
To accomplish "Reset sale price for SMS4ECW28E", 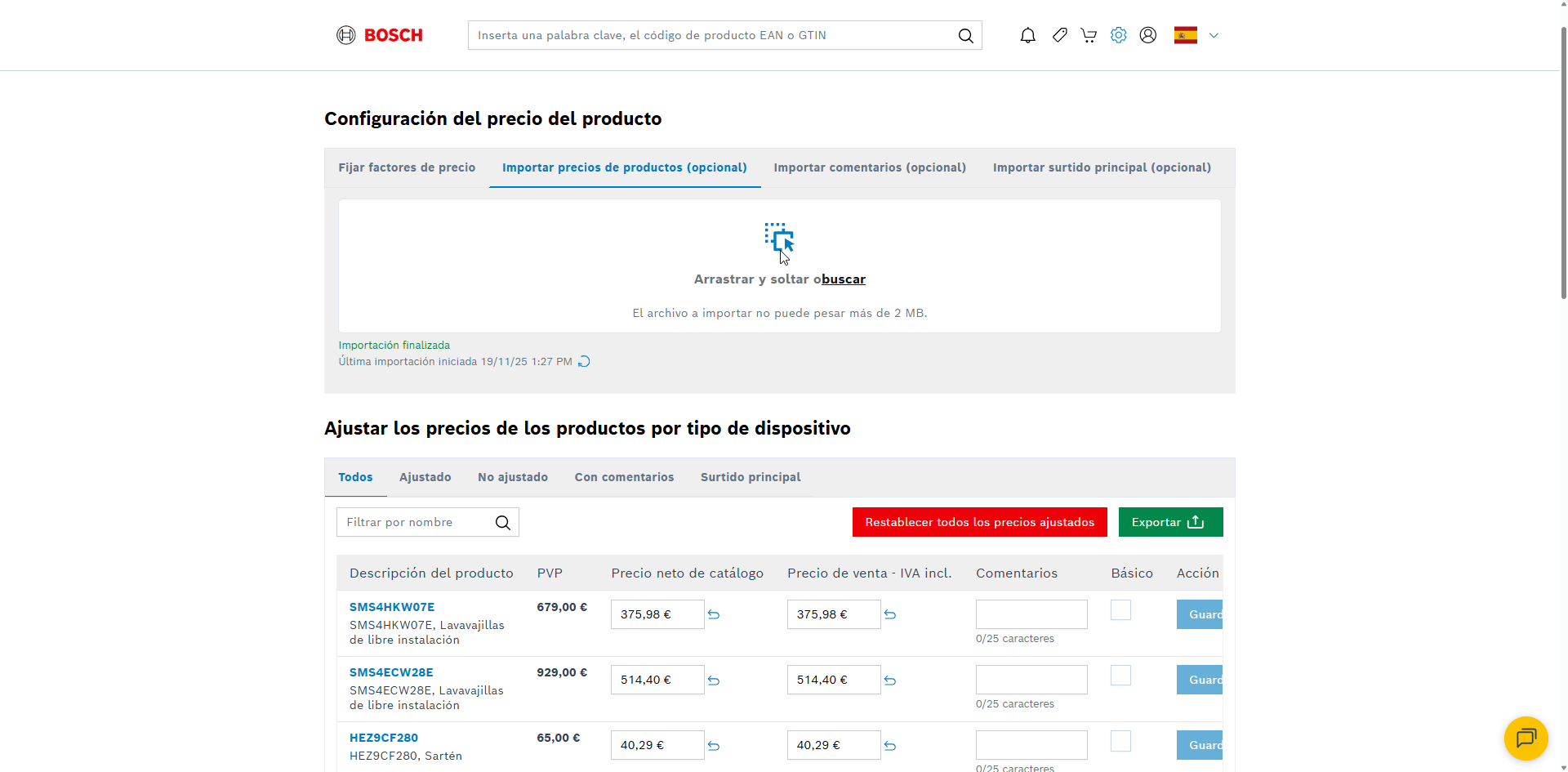I will point(890,681).
